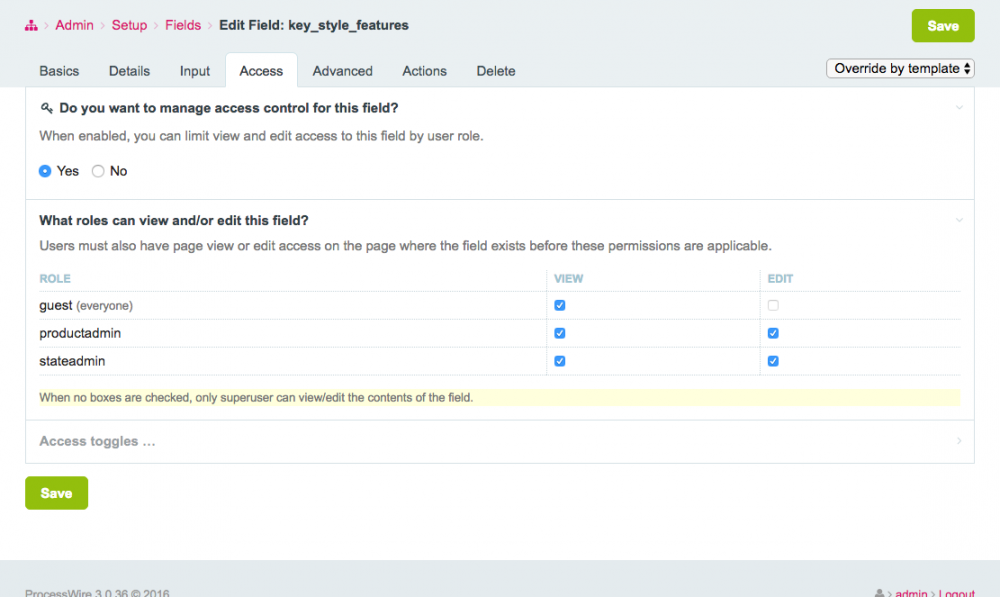Select the Yes radio button
The image size is (1000, 597).
pos(45,171)
